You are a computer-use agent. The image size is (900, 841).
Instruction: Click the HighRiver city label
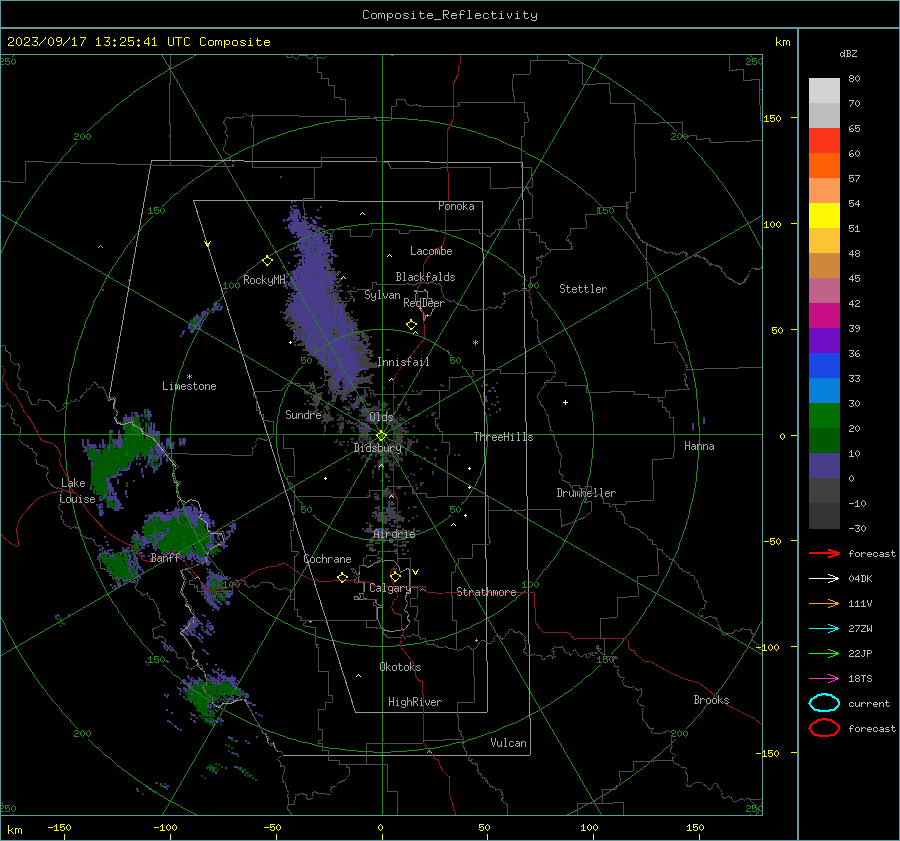pos(415,702)
